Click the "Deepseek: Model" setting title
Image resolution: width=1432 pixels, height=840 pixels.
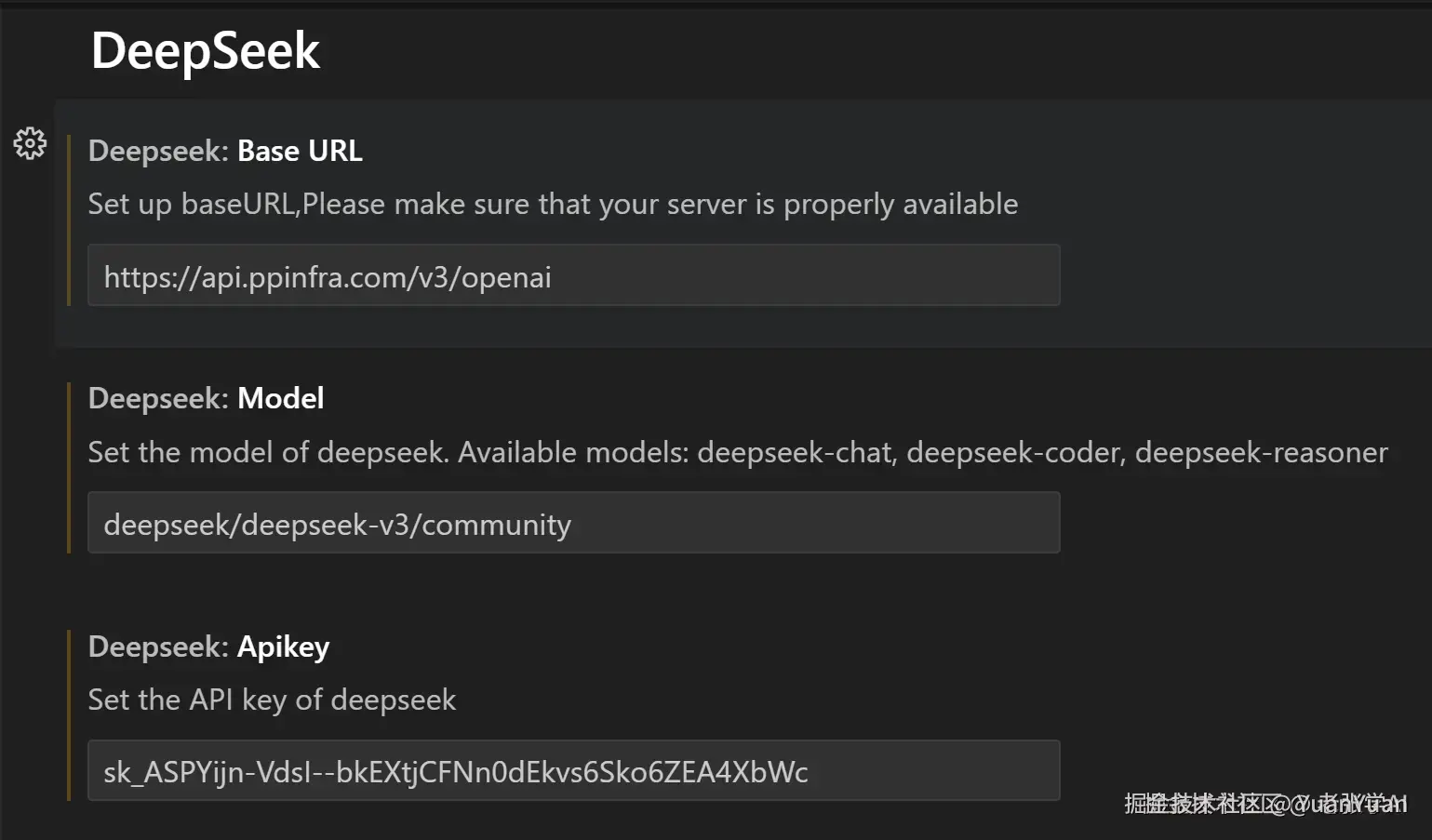pos(206,398)
